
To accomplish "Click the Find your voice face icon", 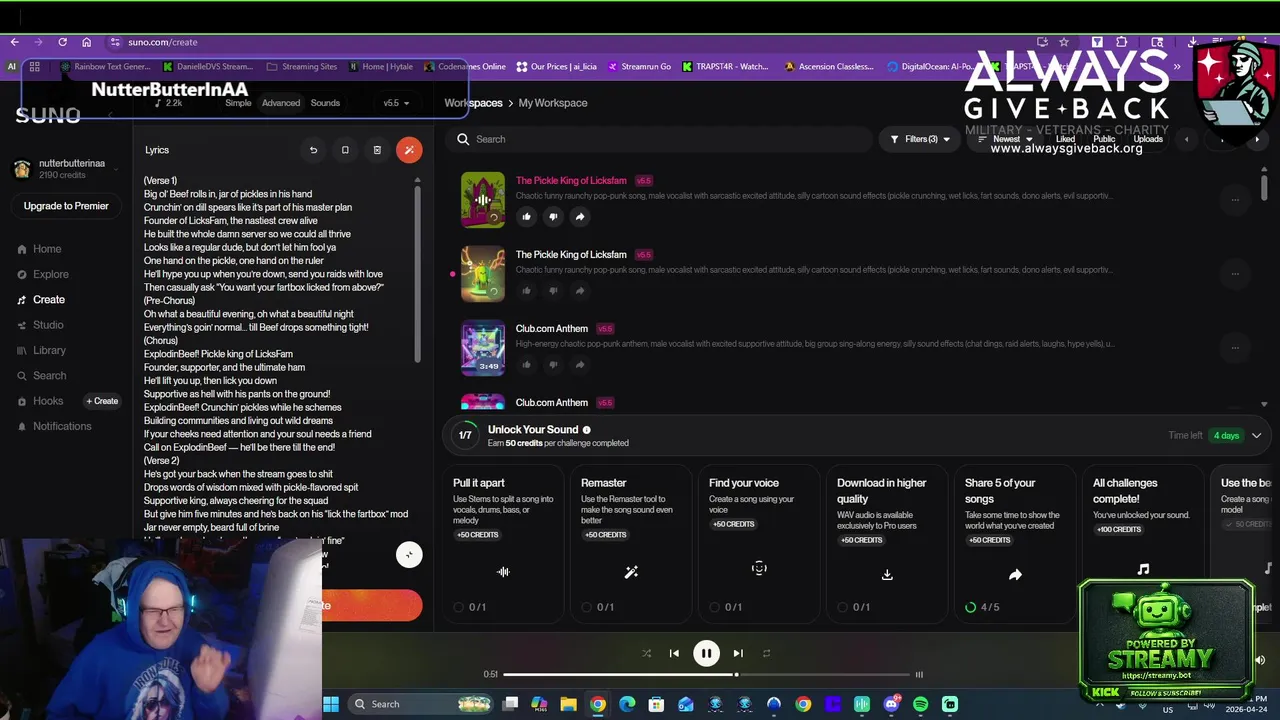I will (759, 568).
